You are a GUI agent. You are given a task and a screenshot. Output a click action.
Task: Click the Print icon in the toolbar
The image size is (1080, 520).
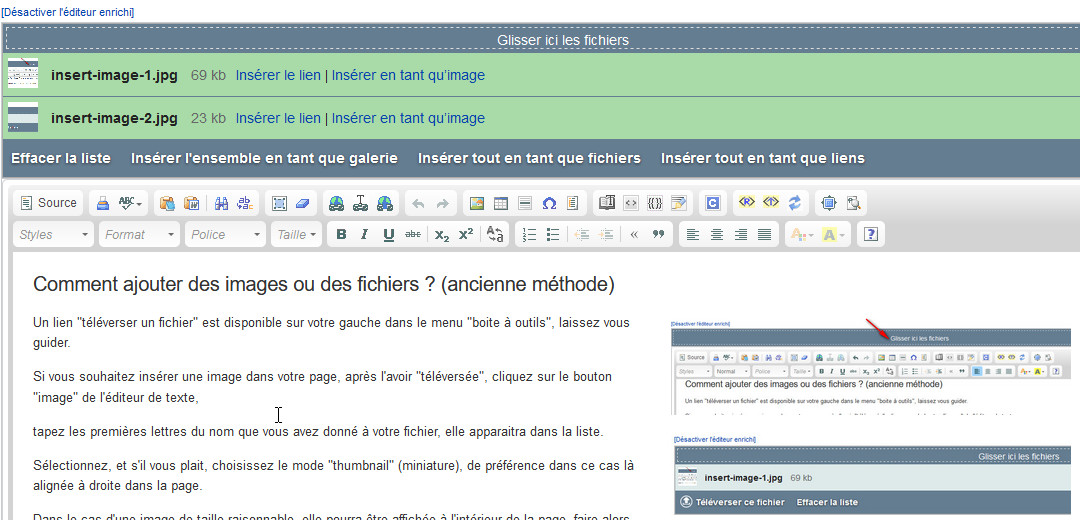point(103,203)
